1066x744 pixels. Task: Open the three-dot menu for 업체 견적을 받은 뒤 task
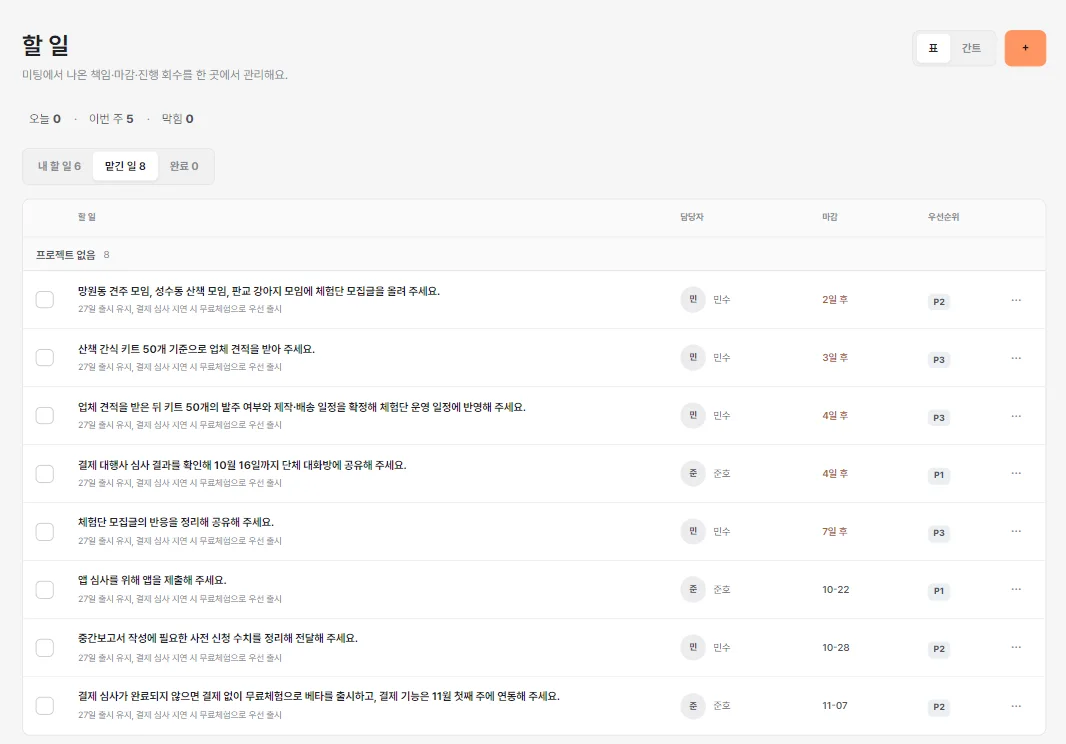1016,416
